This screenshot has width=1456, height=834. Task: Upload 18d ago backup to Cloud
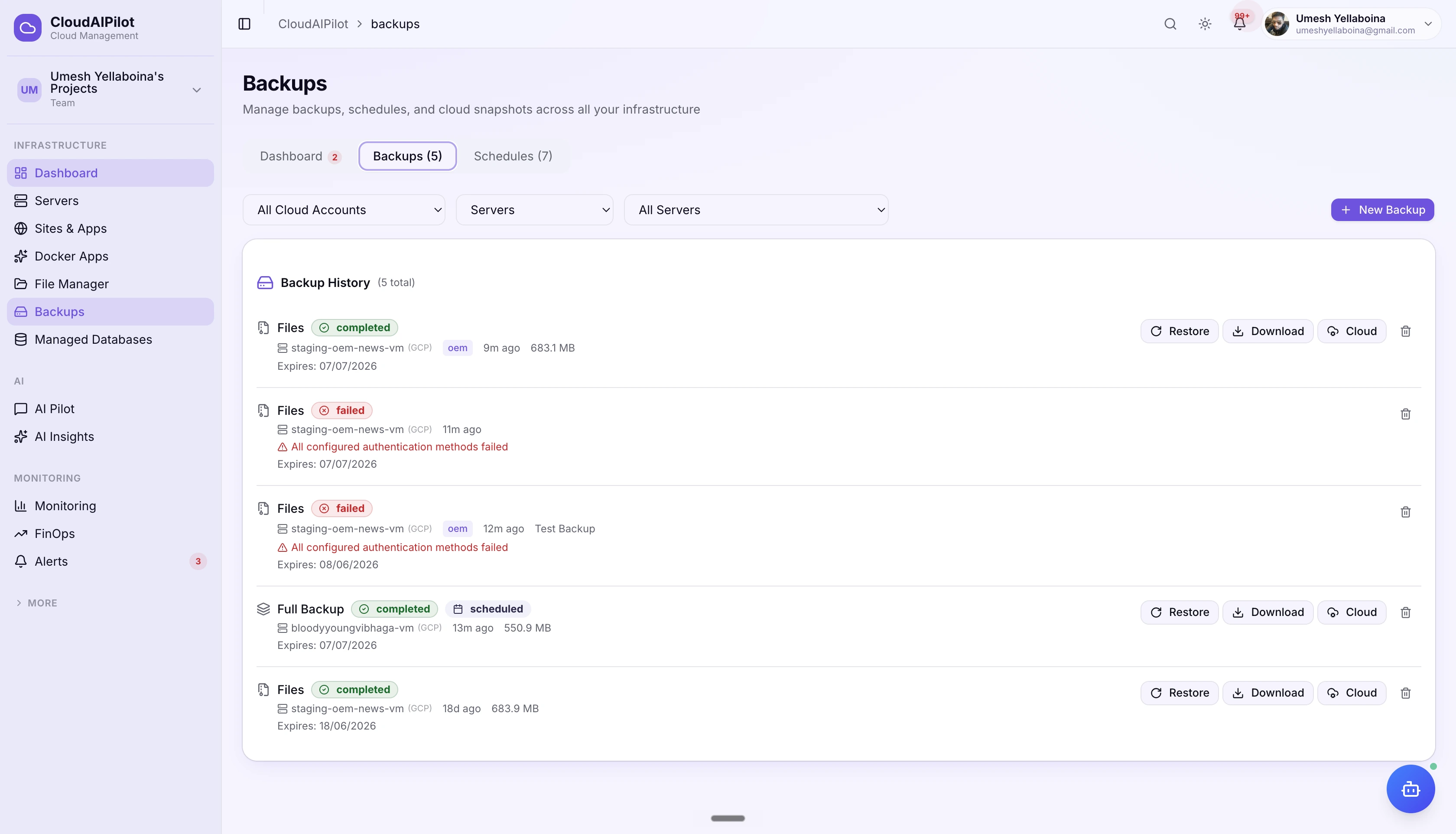click(1352, 693)
